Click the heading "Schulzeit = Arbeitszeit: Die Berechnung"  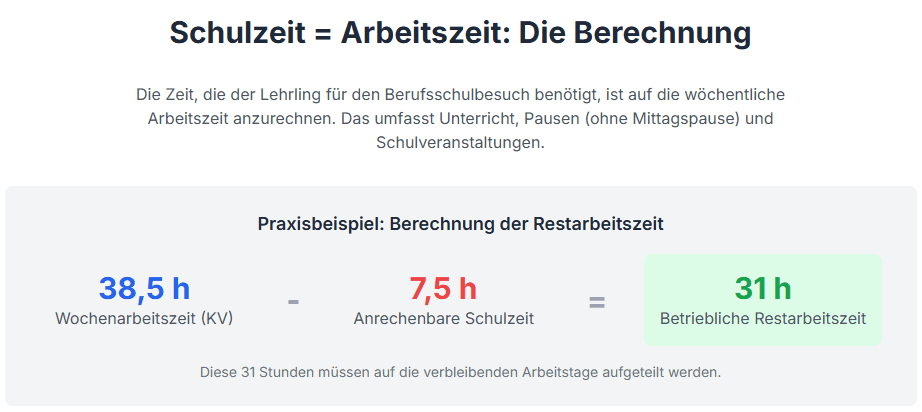[460, 33]
